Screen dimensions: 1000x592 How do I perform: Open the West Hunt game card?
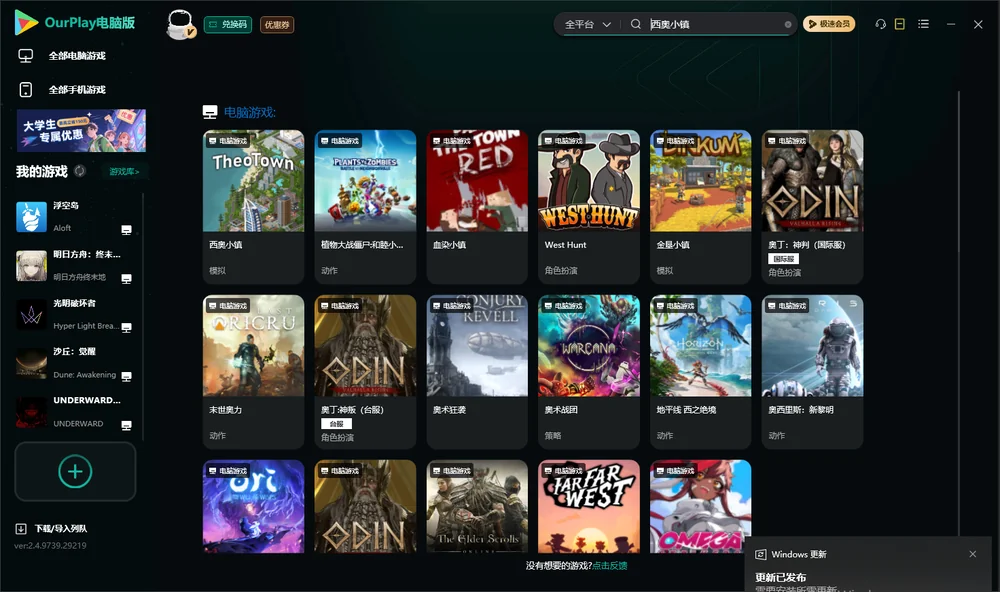589,207
